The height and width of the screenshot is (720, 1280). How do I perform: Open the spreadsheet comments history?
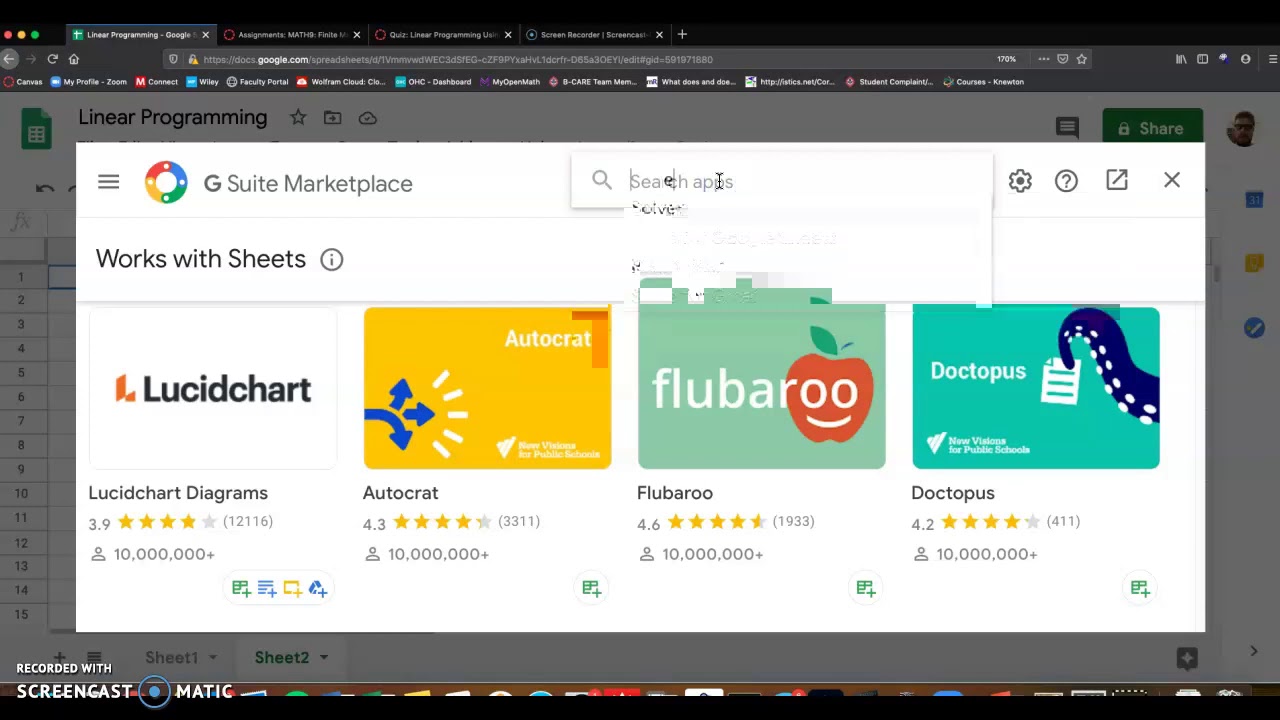1067,127
